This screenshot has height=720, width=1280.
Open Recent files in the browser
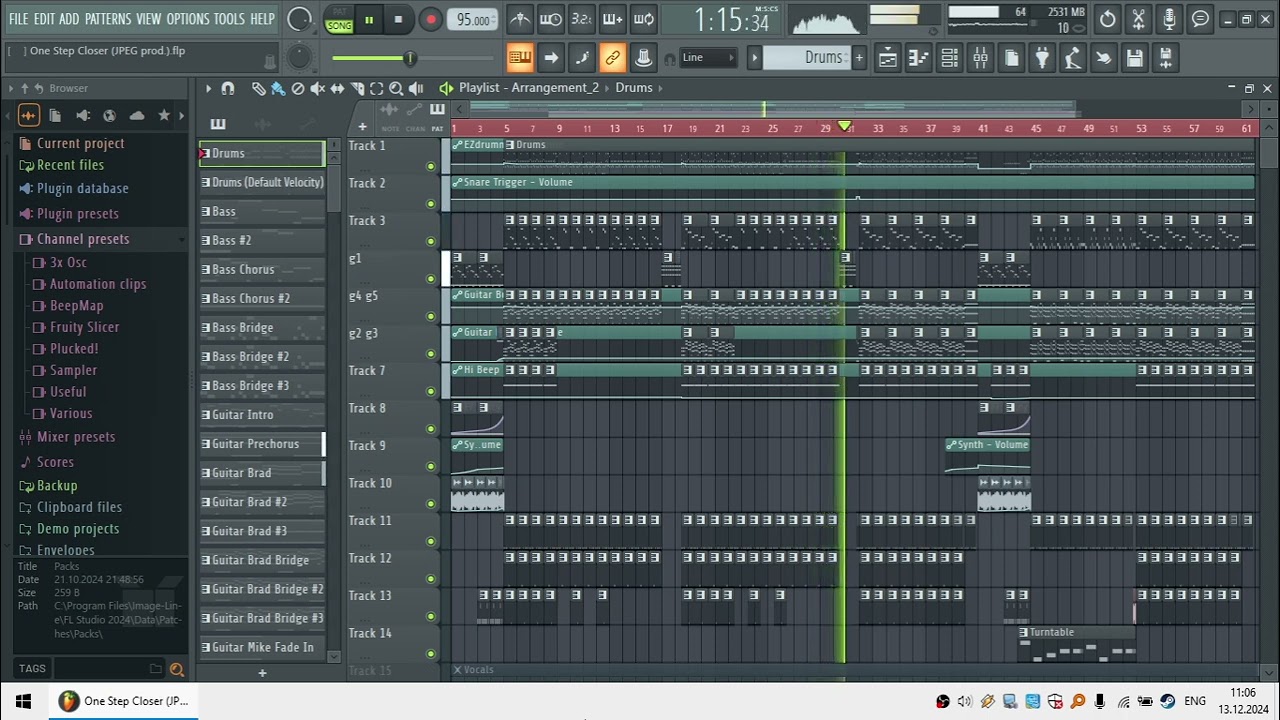click(x=70, y=165)
